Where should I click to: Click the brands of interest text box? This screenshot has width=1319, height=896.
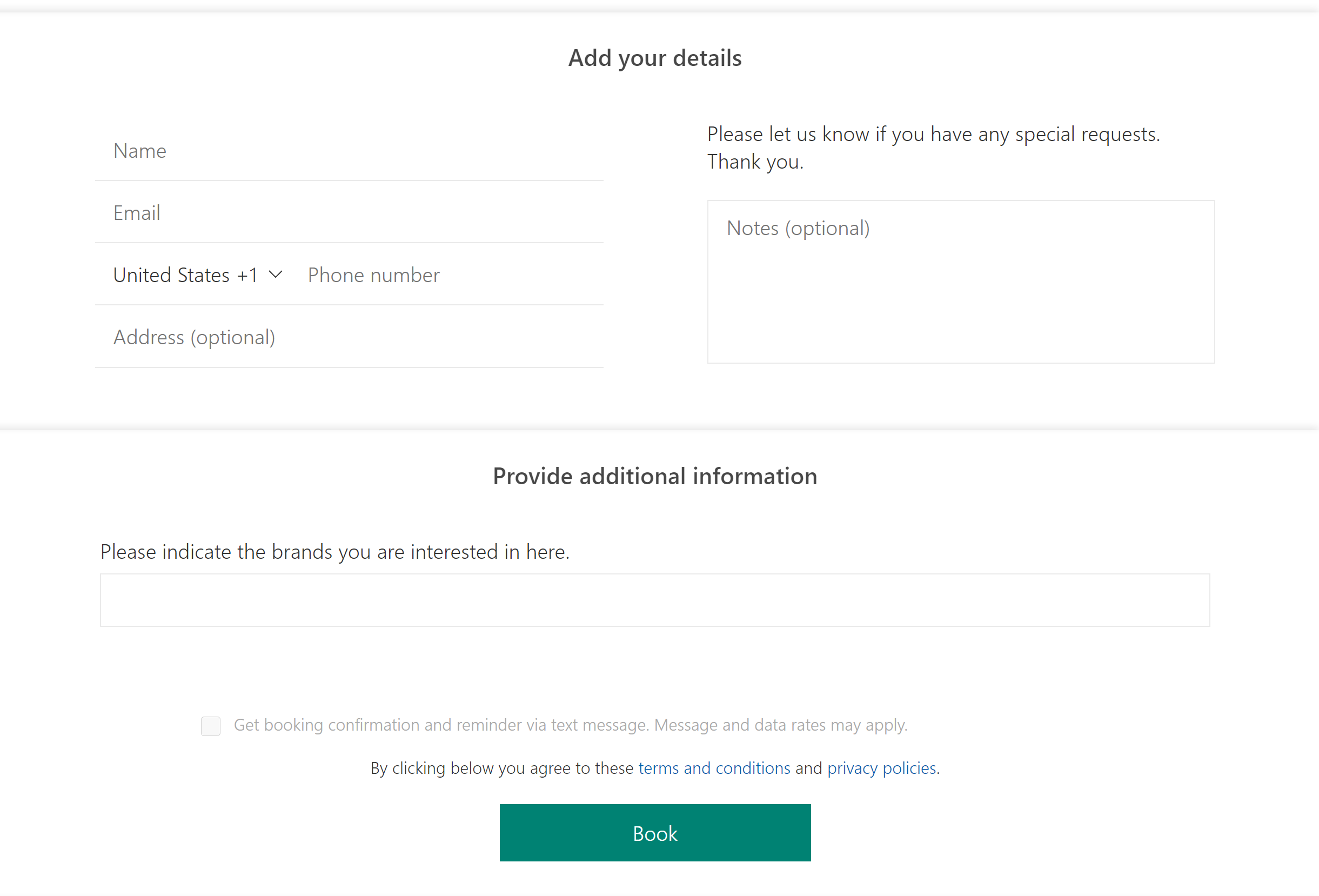click(655, 600)
